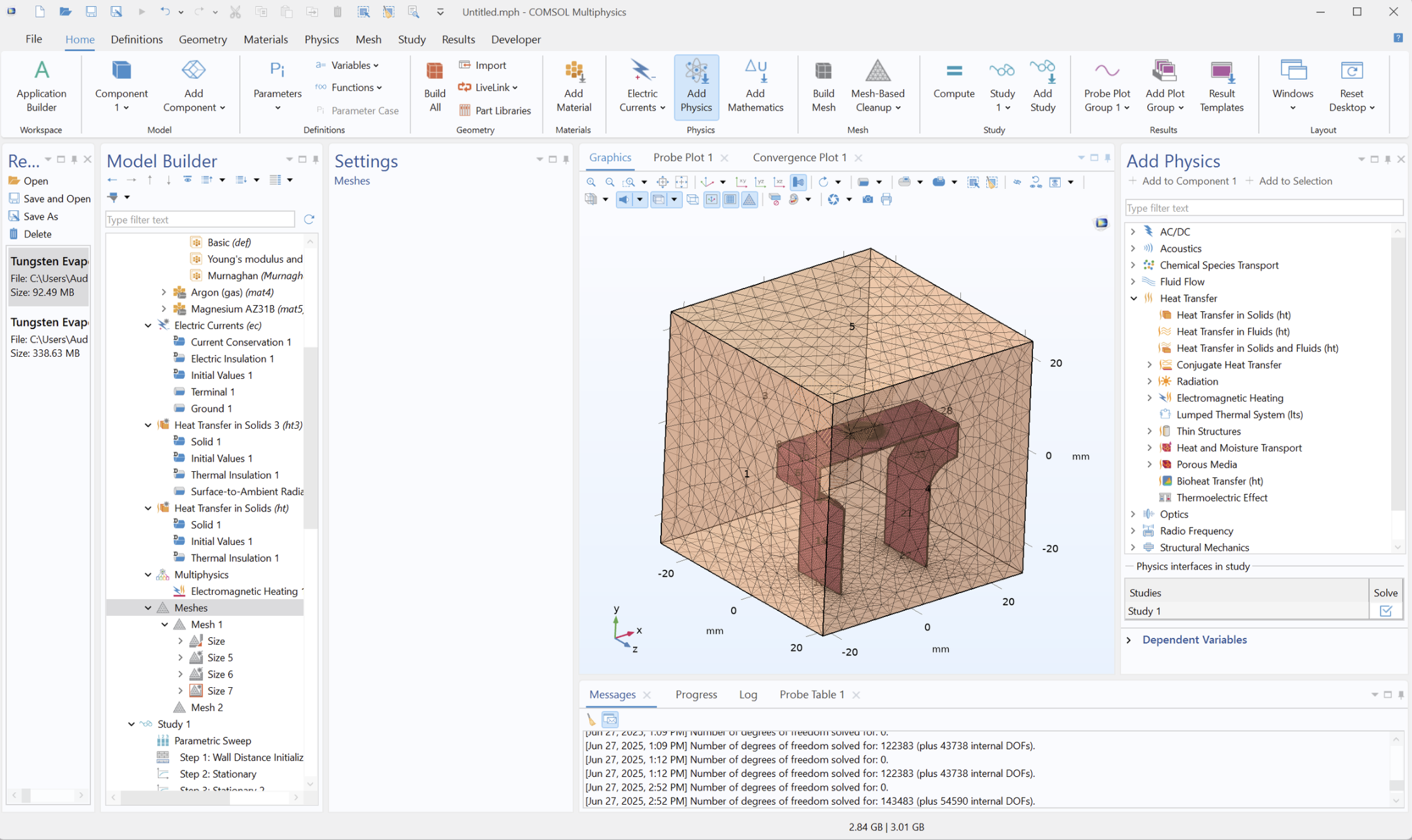Image resolution: width=1412 pixels, height=840 pixels.
Task: Click the Add to Component 1 link
Action: coord(1188,181)
